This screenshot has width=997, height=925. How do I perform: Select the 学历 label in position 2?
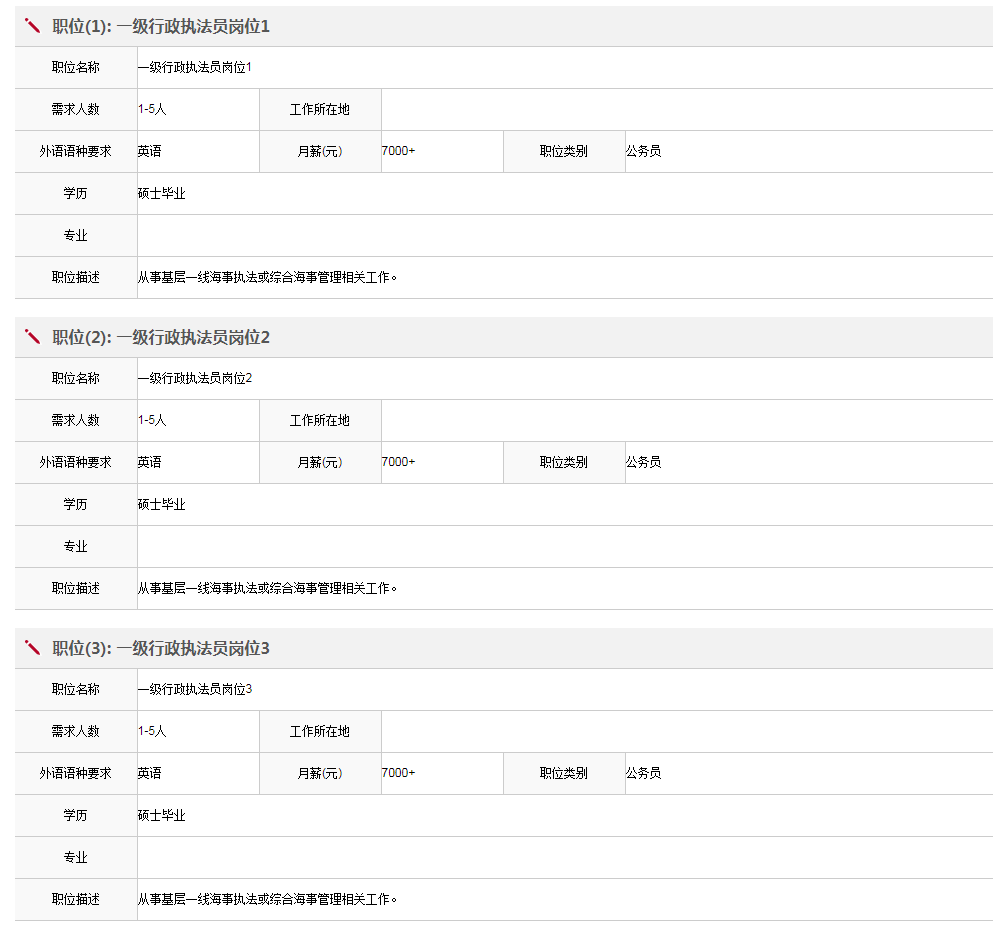(x=75, y=504)
